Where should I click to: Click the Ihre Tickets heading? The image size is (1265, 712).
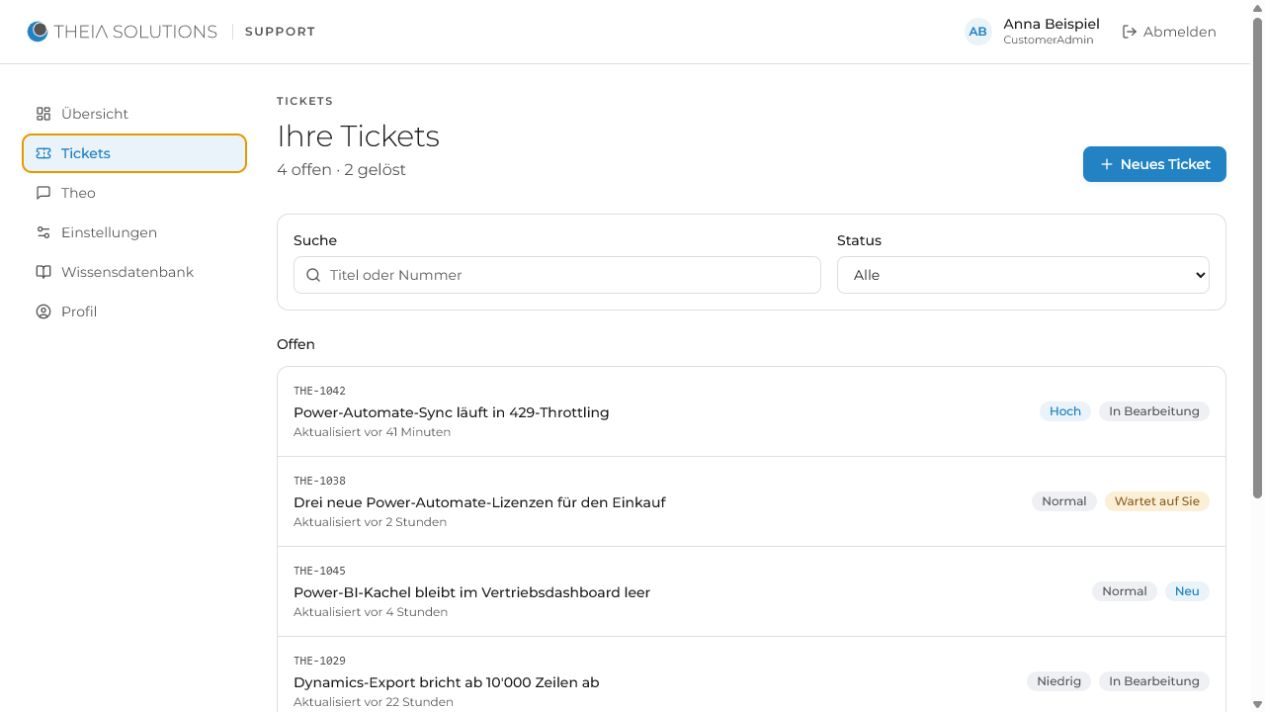coord(358,136)
